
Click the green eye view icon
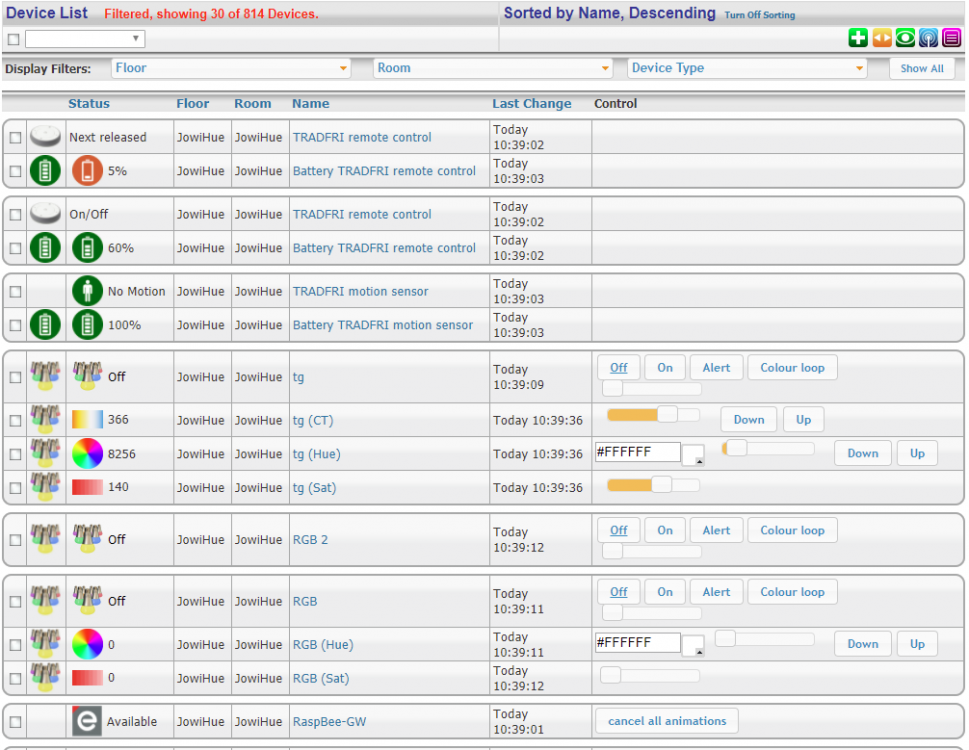coord(905,39)
